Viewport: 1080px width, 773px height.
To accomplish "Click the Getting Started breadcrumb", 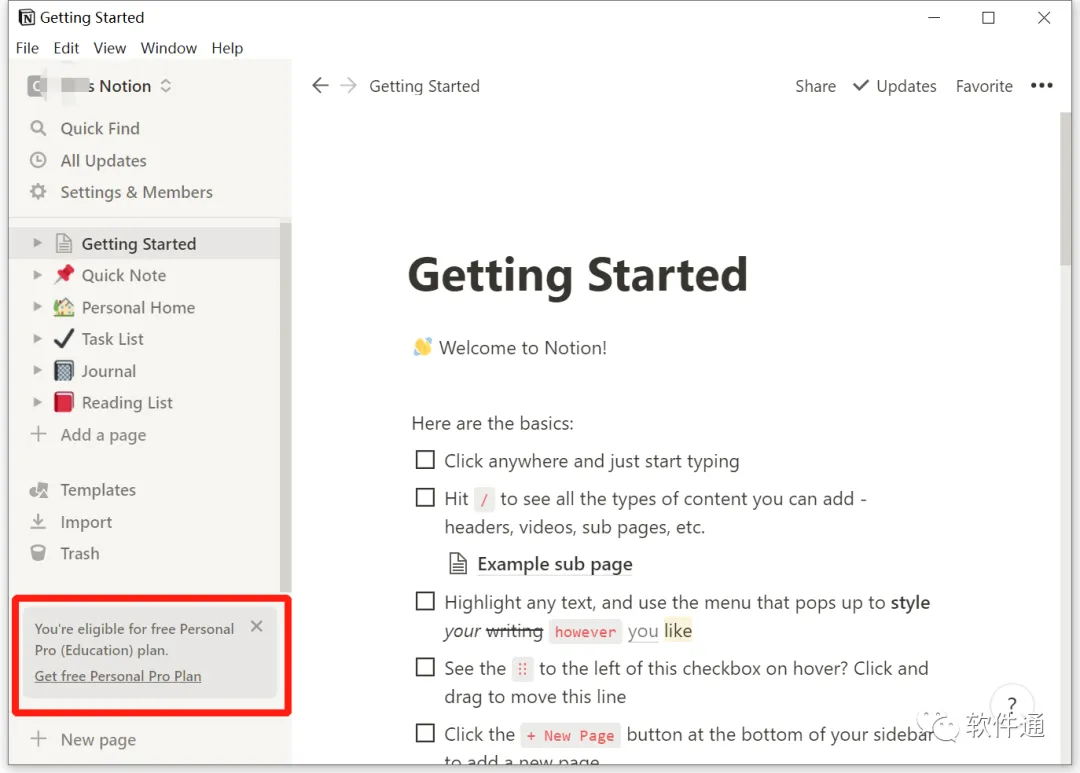I will click(424, 86).
